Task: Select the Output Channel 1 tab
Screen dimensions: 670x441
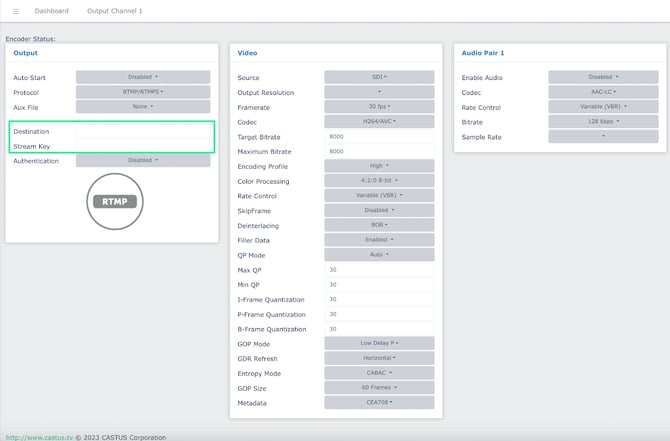Action: pyautogui.click(x=115, y=11)
